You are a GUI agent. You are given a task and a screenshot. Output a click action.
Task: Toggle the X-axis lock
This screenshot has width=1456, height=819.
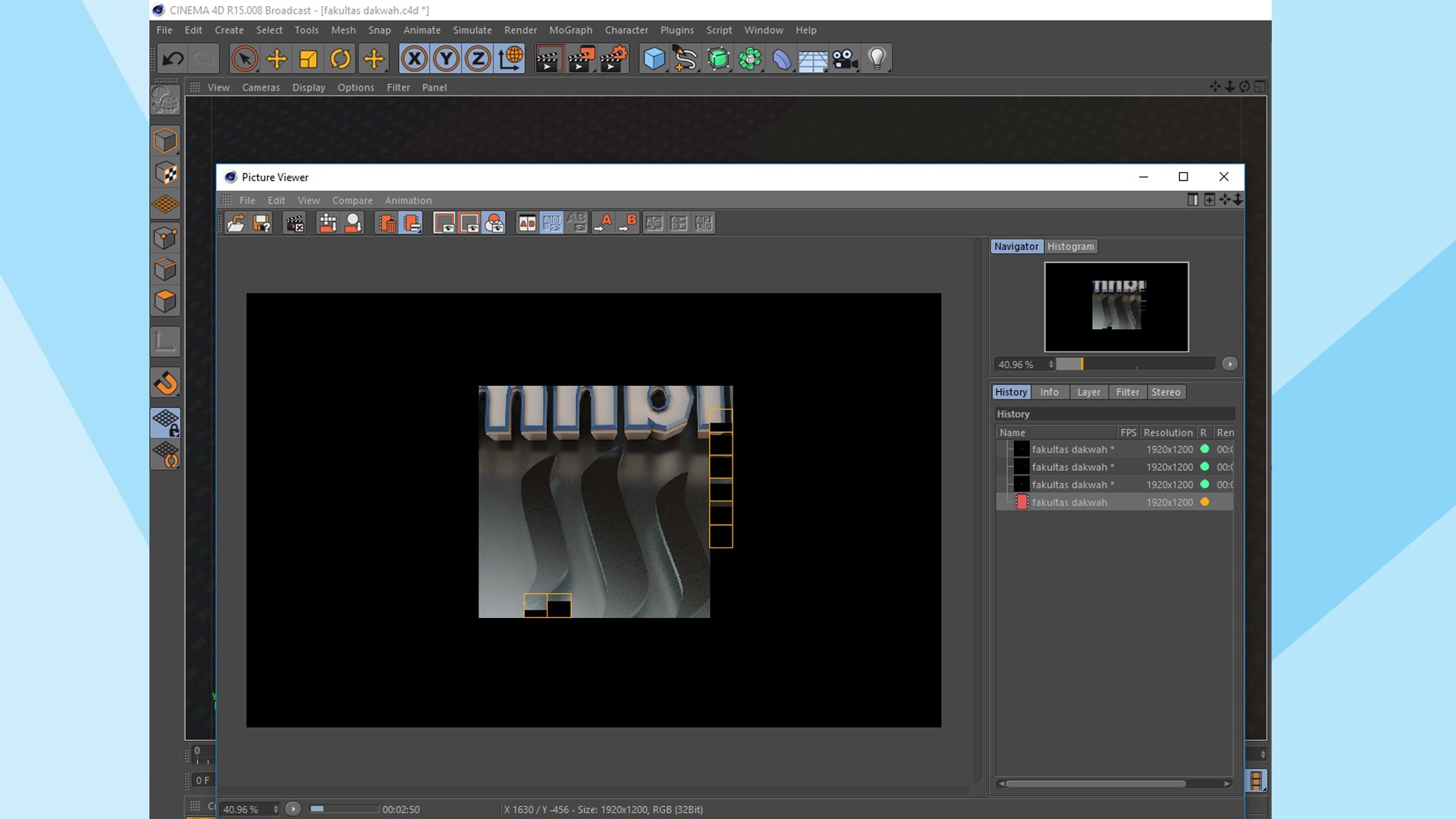coord(414,58)
